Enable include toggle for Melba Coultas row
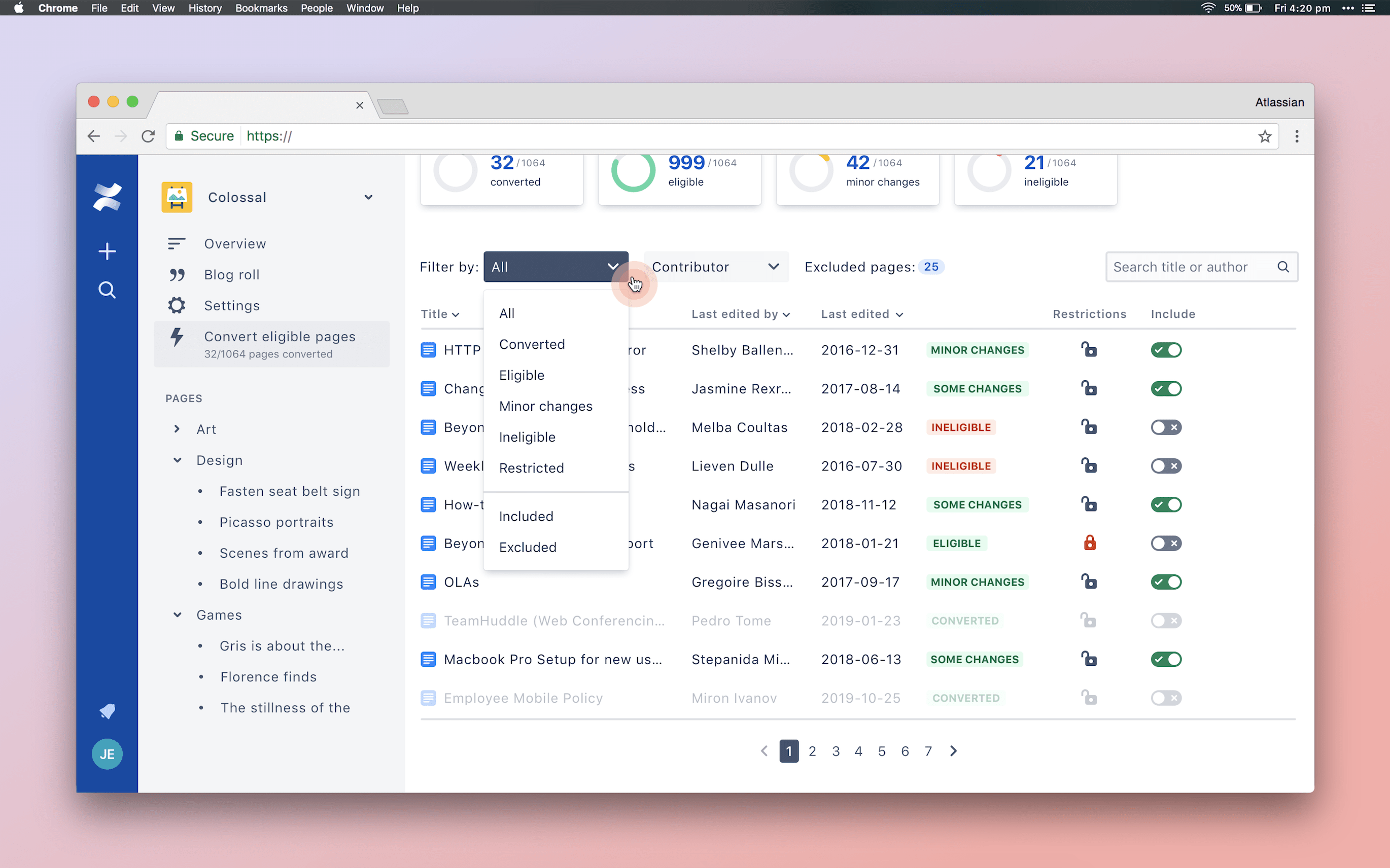Screen dimensions: 1390x868 tap(1165, 428)
